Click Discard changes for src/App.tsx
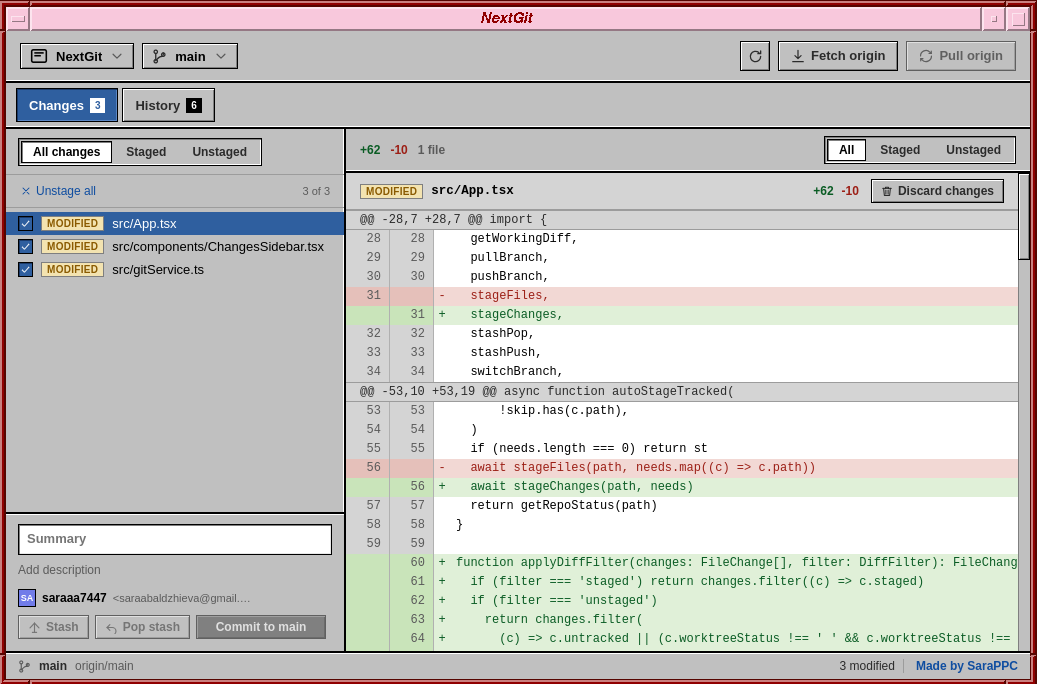The image size is (1037, 684). (937, 191)
